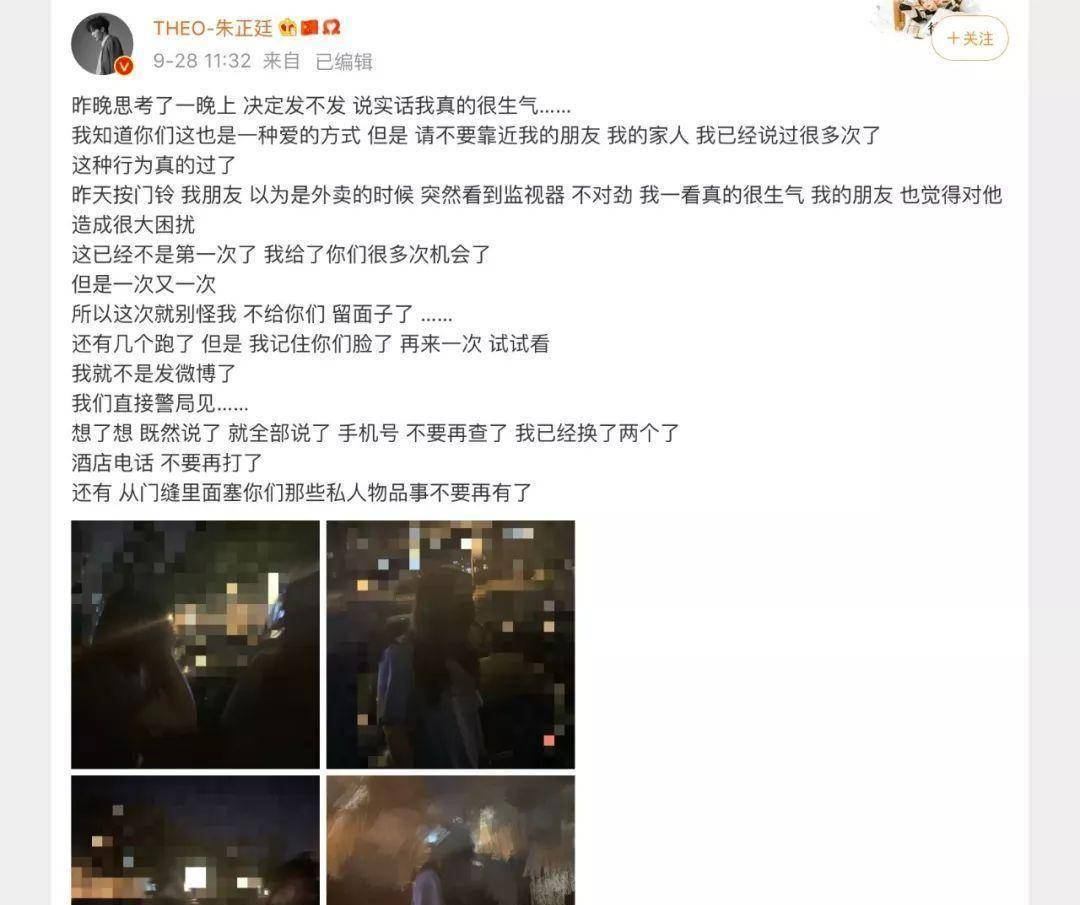Follow the user with +关注 button

click(970, 39)
